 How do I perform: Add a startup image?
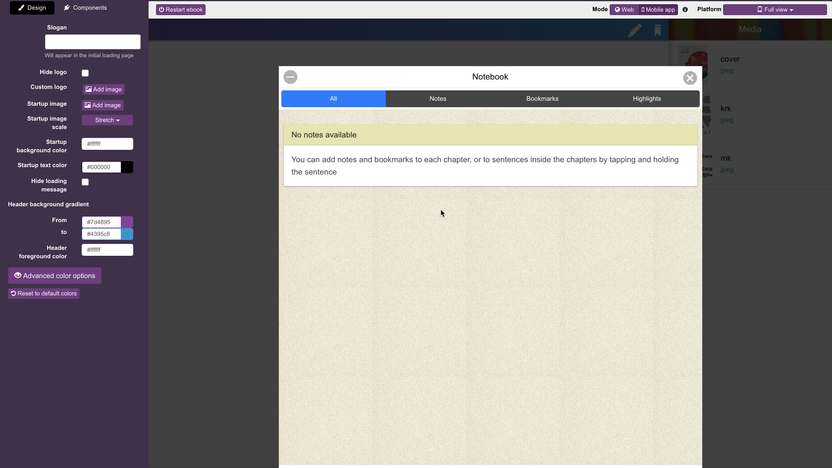click(x=103, y=105)
